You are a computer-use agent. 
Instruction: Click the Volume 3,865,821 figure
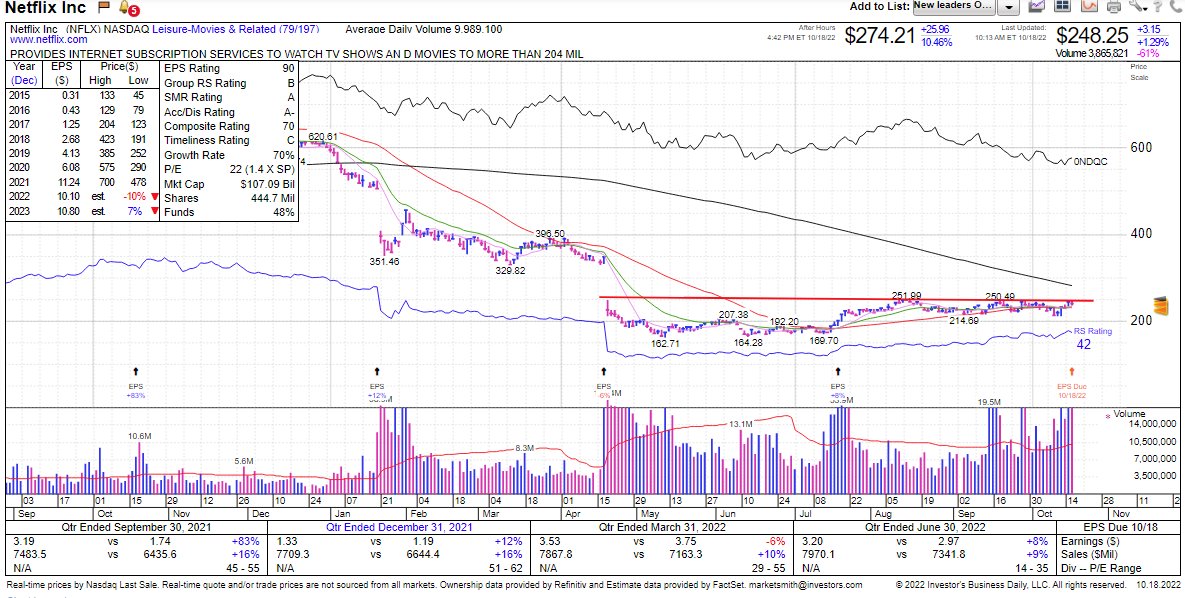pyautogui.click(x=1094, y=54)
